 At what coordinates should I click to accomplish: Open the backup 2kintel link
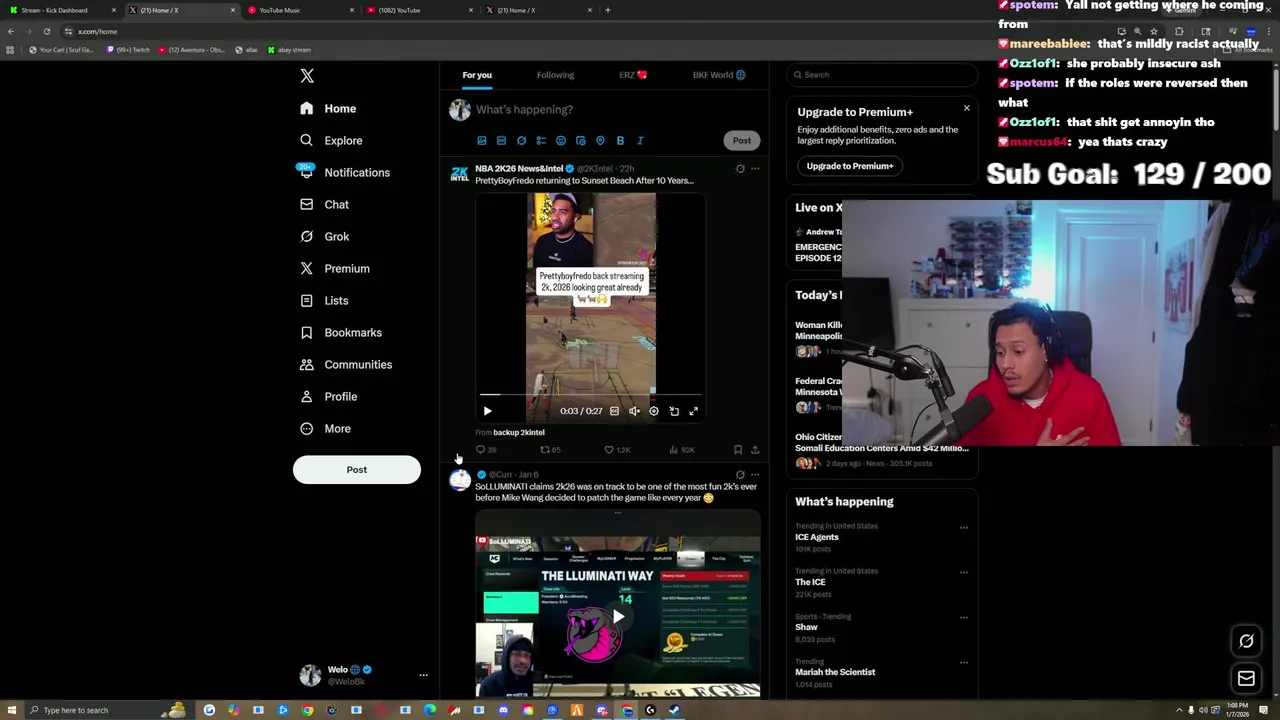pos(519,432)
